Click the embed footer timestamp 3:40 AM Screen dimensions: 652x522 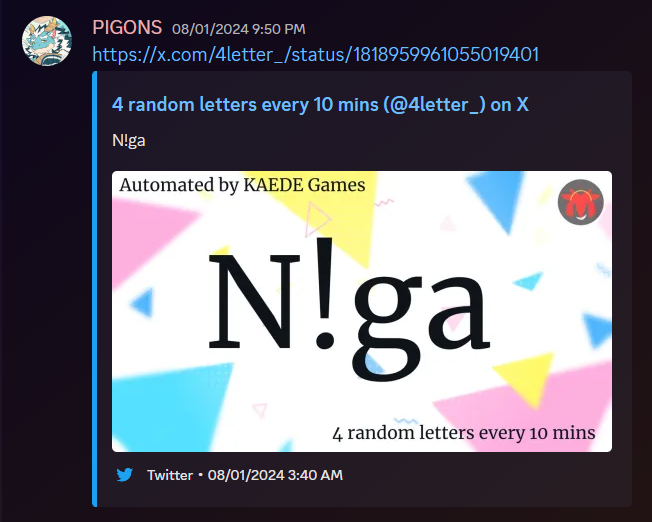click(275, 475)
